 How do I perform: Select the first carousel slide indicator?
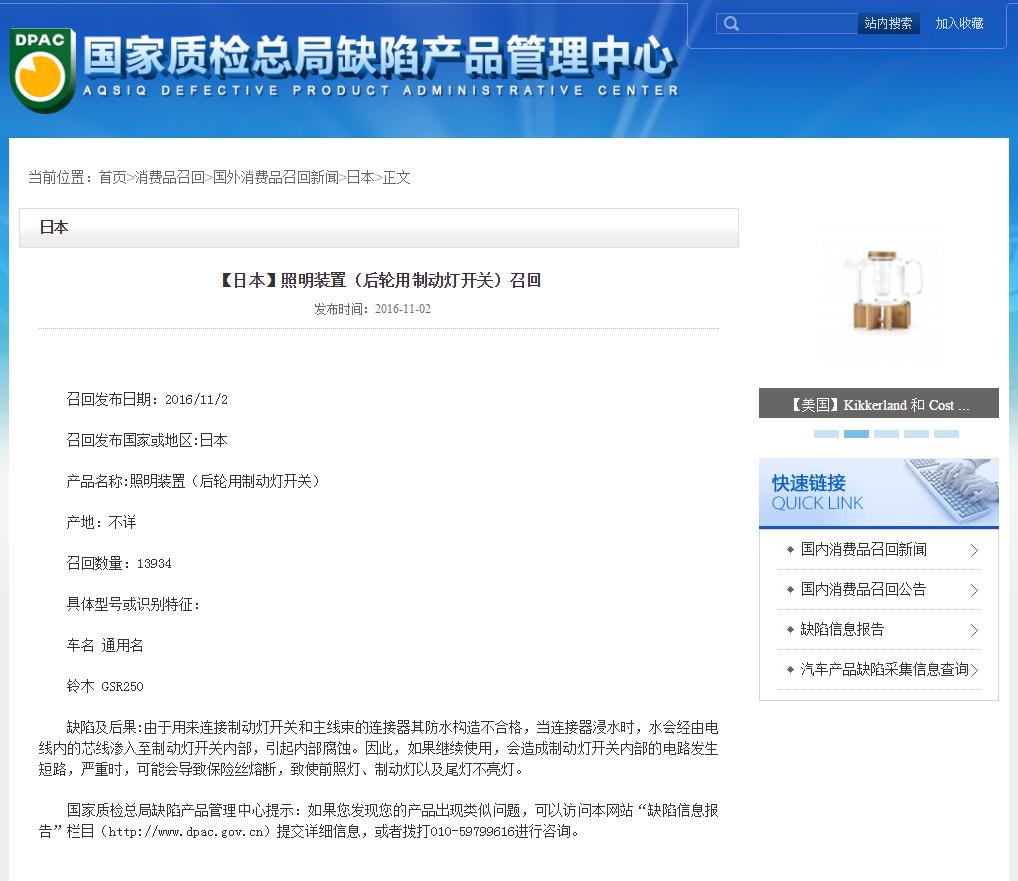click(x=826, y=434)
